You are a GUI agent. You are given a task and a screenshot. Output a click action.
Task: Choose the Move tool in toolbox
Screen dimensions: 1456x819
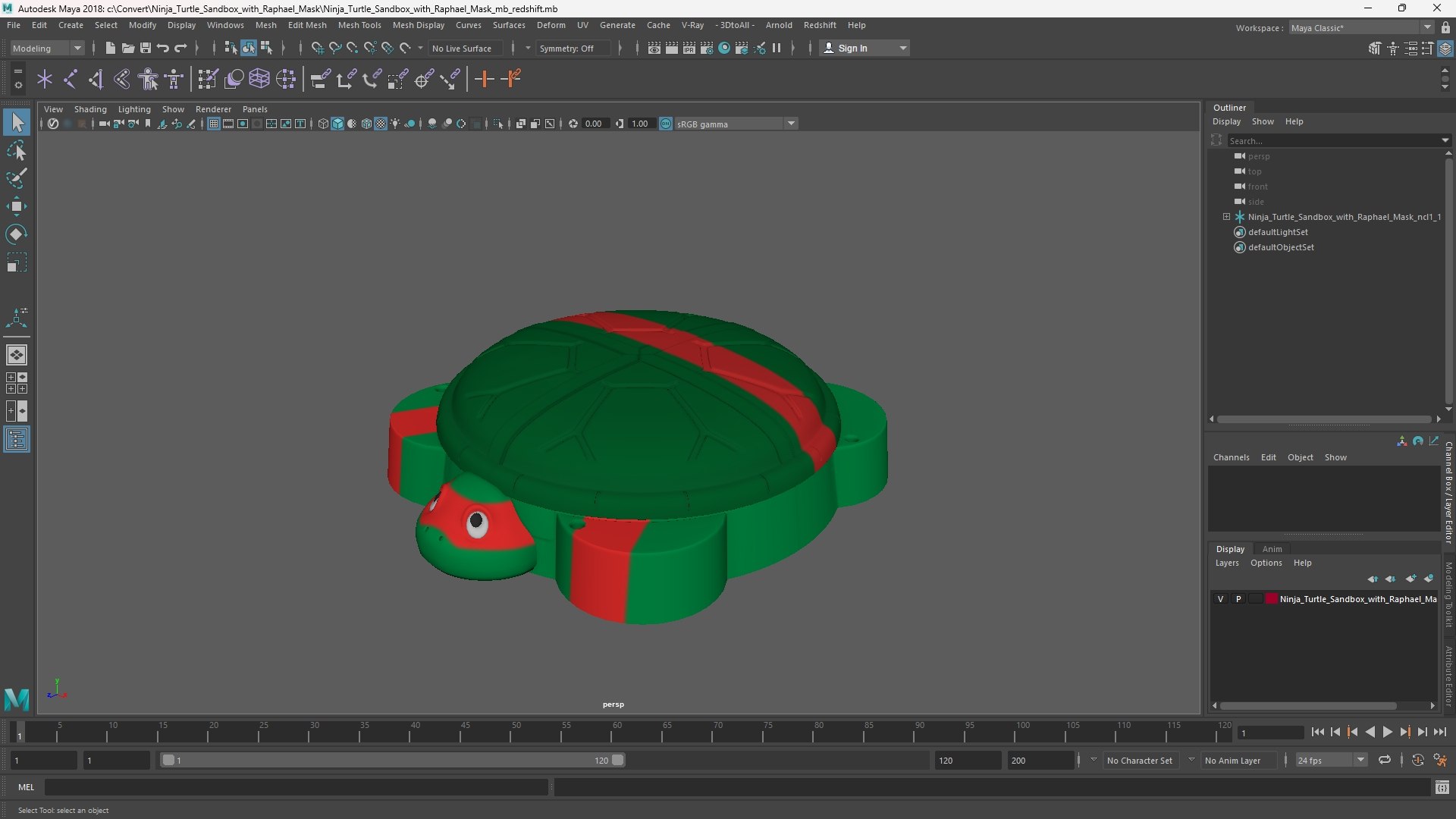tap(17, 206)
